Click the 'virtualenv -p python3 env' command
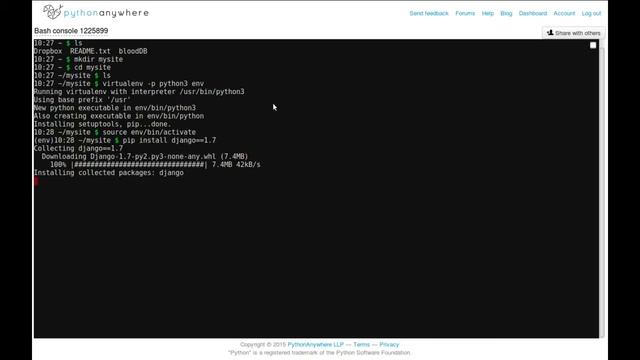This screenshot has height=360, width=640. tap(153, 83)
